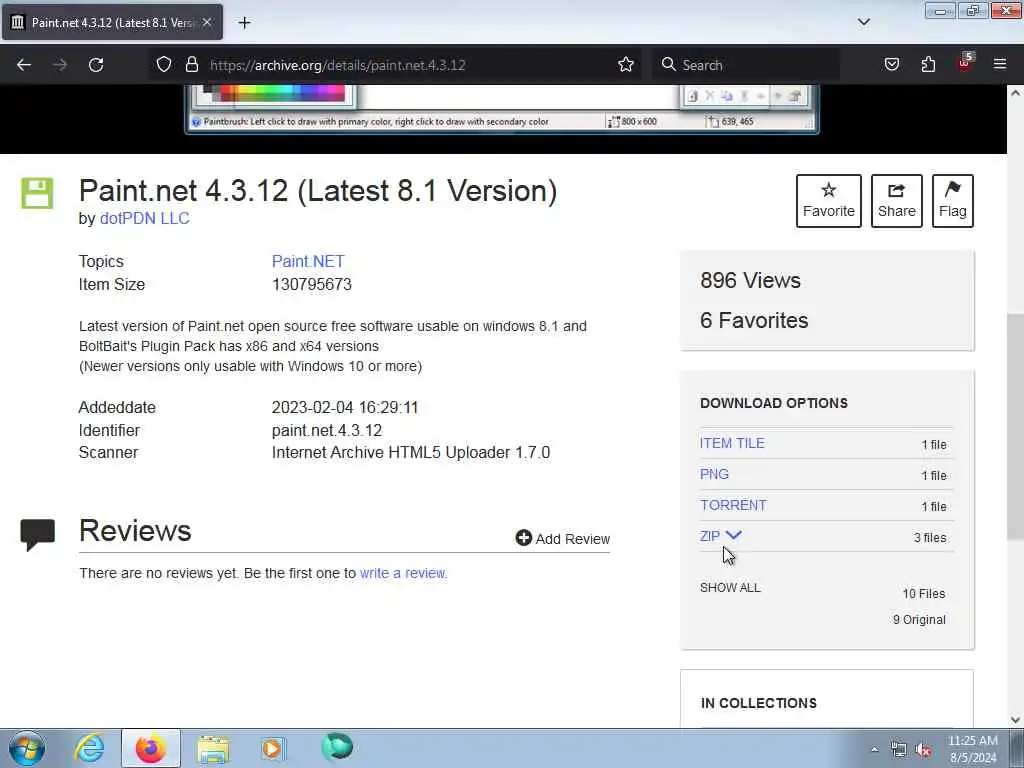This screenshot has width=1024, height=768.
Task: Favorite this item with the star button
Action: click(829, 200)
